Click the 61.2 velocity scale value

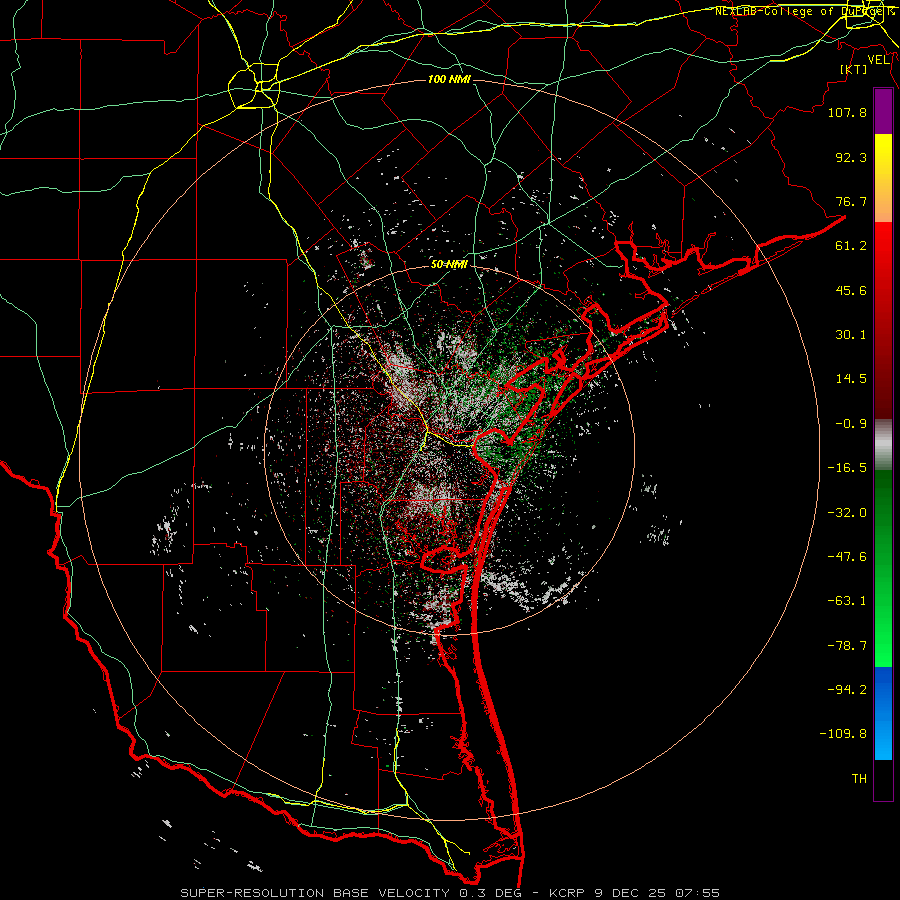coord(851,246)
